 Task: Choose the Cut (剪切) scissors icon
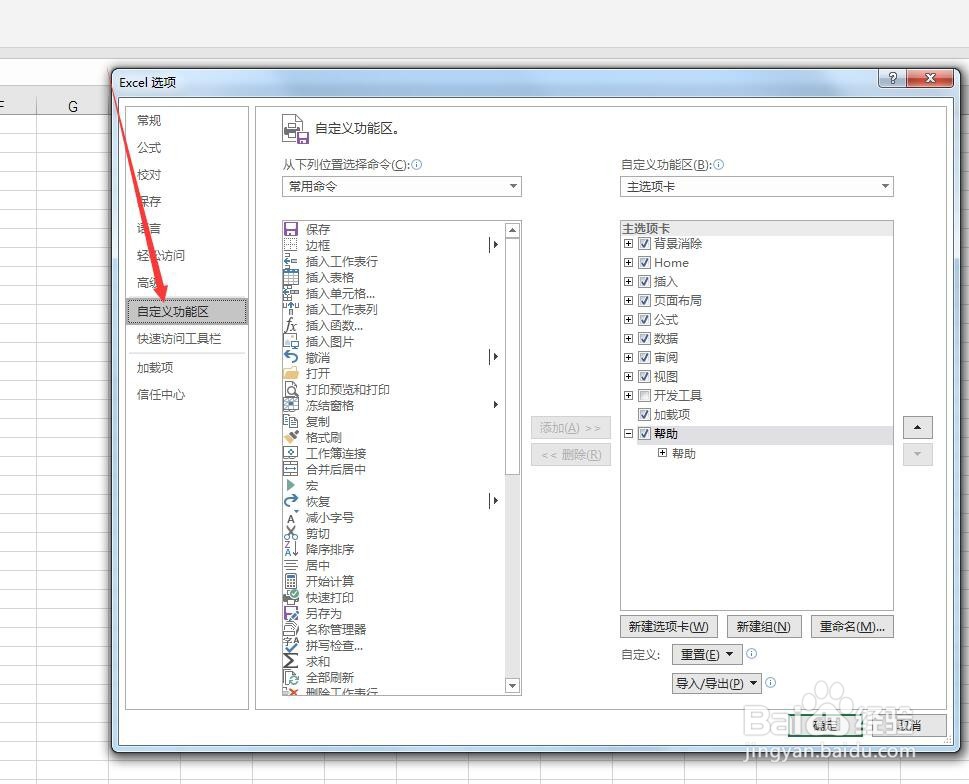click(x=290, y=533)
